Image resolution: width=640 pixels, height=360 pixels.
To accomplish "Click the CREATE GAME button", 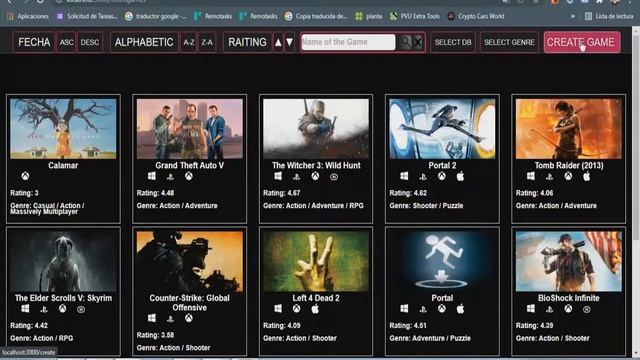I will click(x=582, y=42).
